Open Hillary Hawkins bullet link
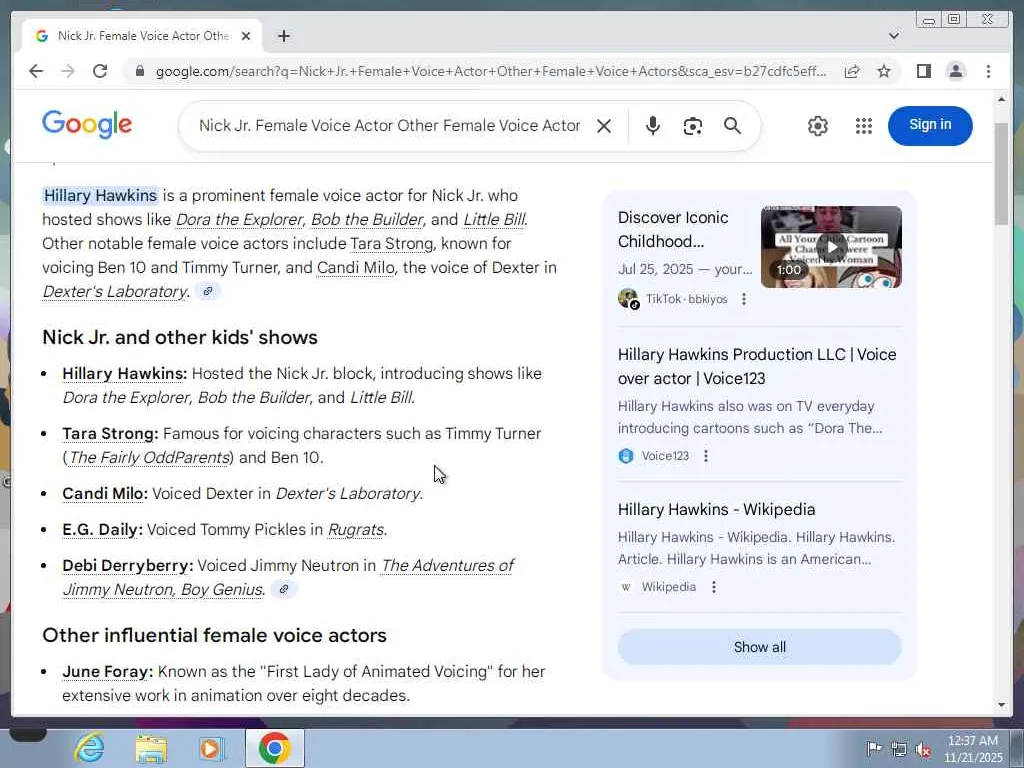 click(124, 374)
